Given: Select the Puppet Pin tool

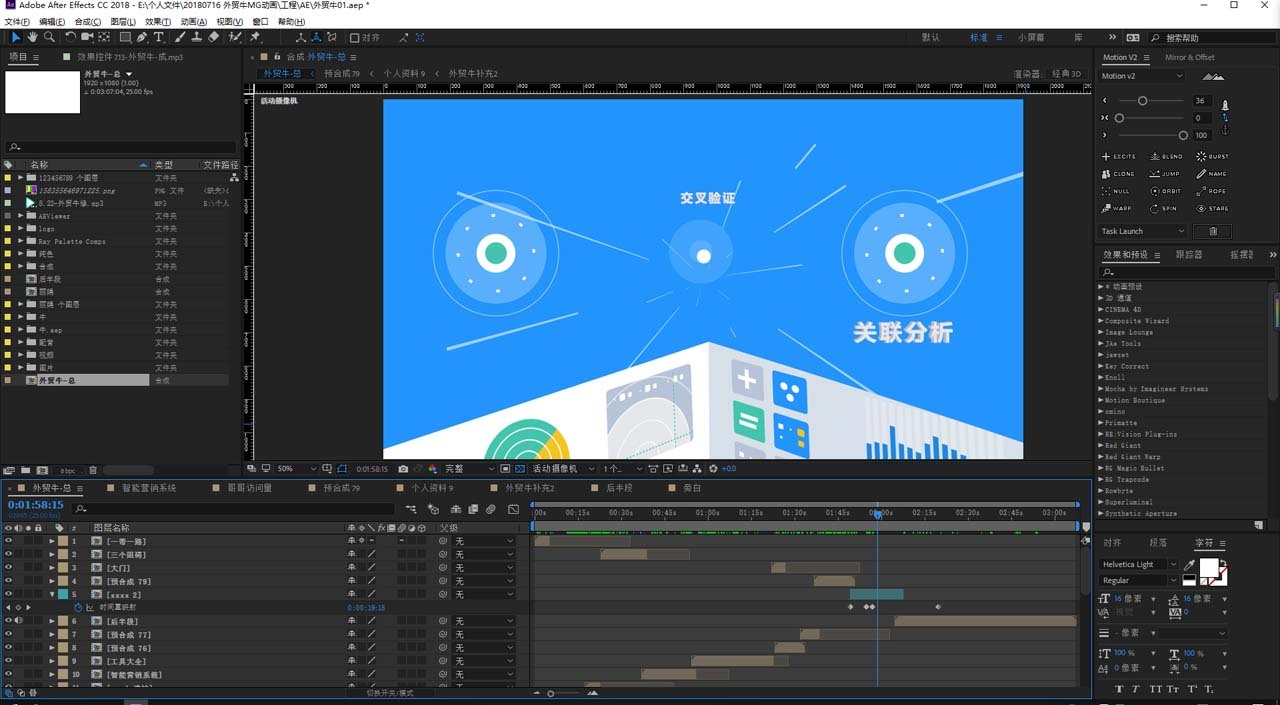Looking at the screenshot, I should (255, 37).
